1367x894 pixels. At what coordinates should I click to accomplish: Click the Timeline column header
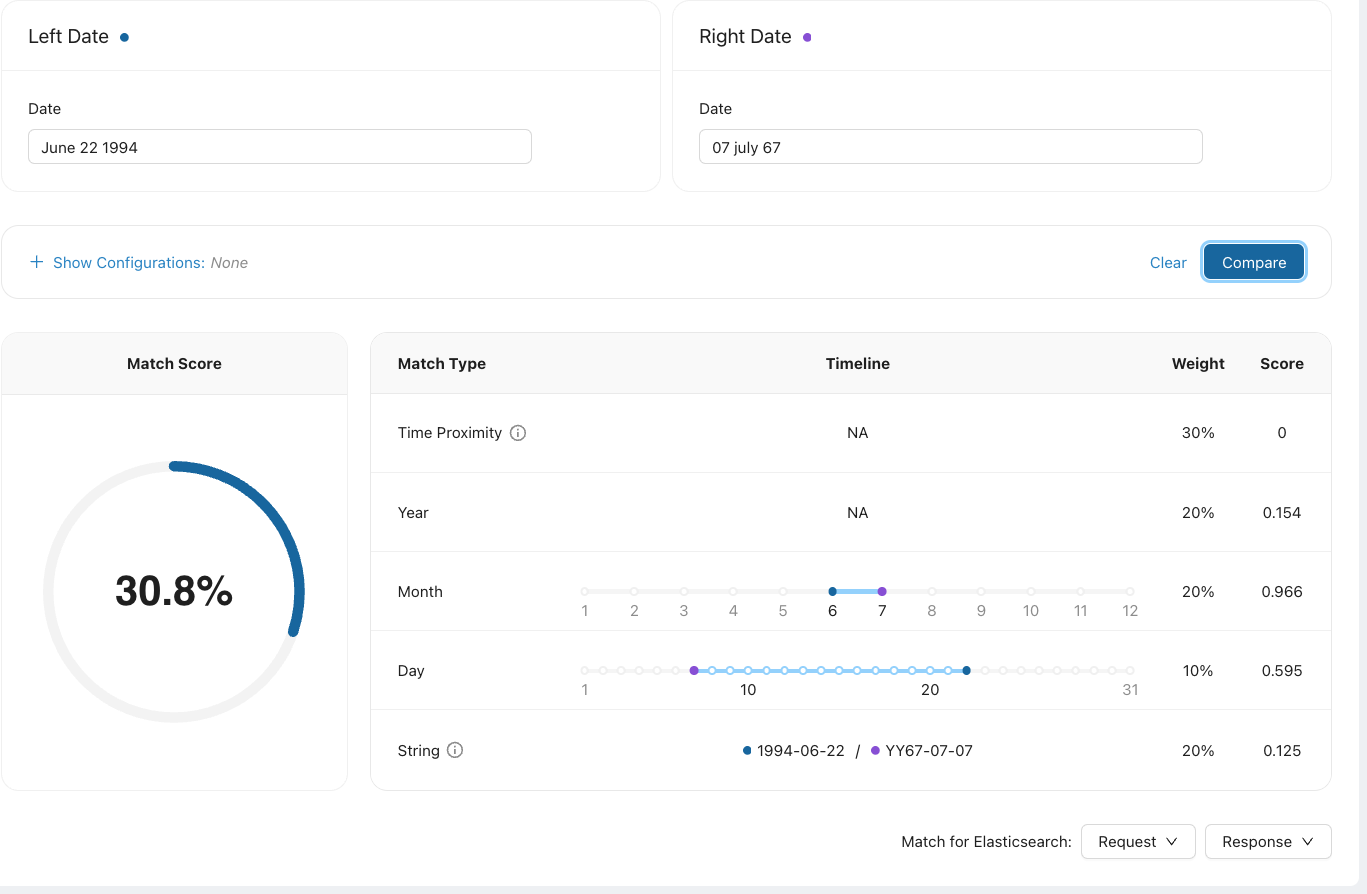[x=858, y=364]
